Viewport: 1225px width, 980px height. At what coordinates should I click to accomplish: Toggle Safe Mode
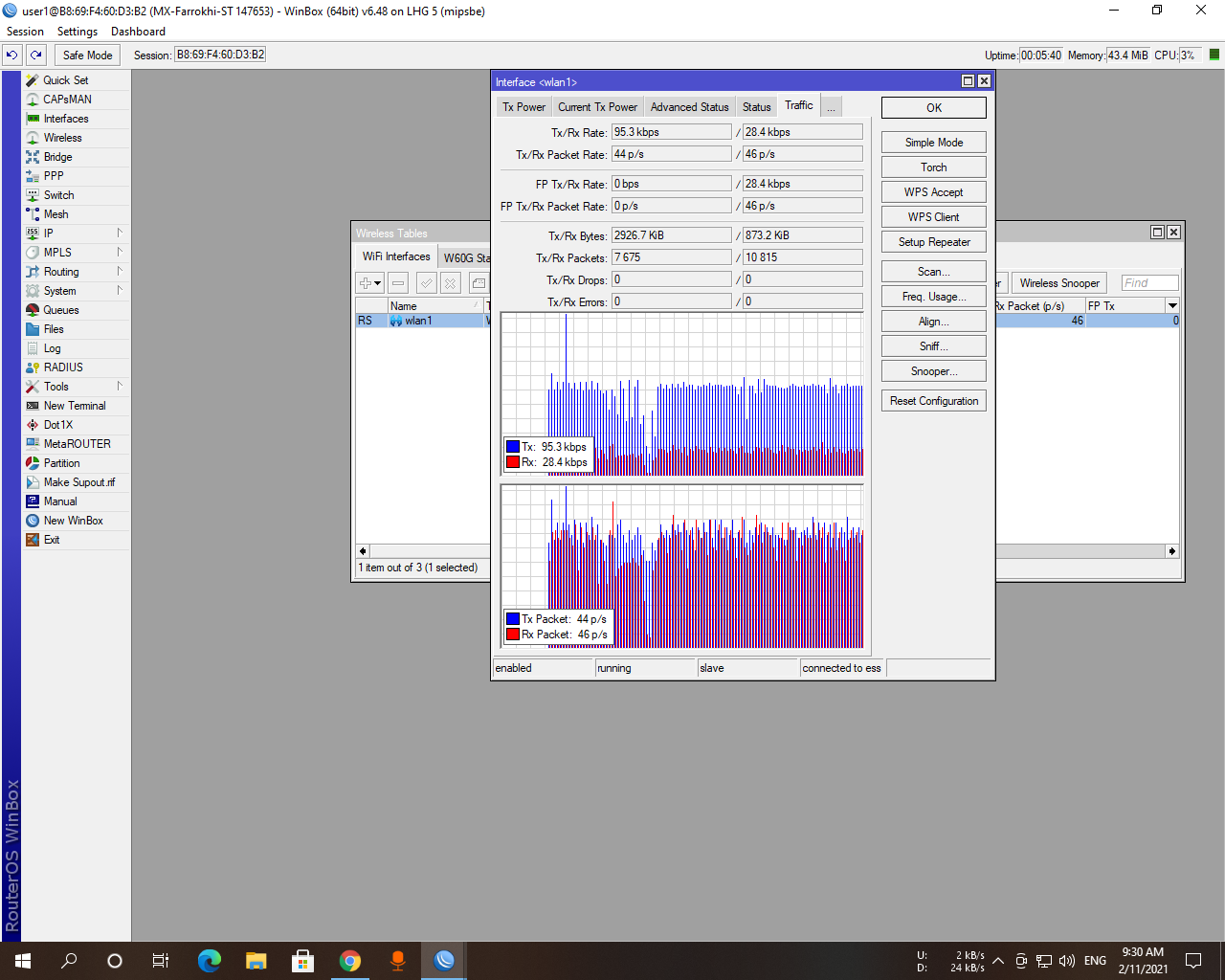pos(86,55)
